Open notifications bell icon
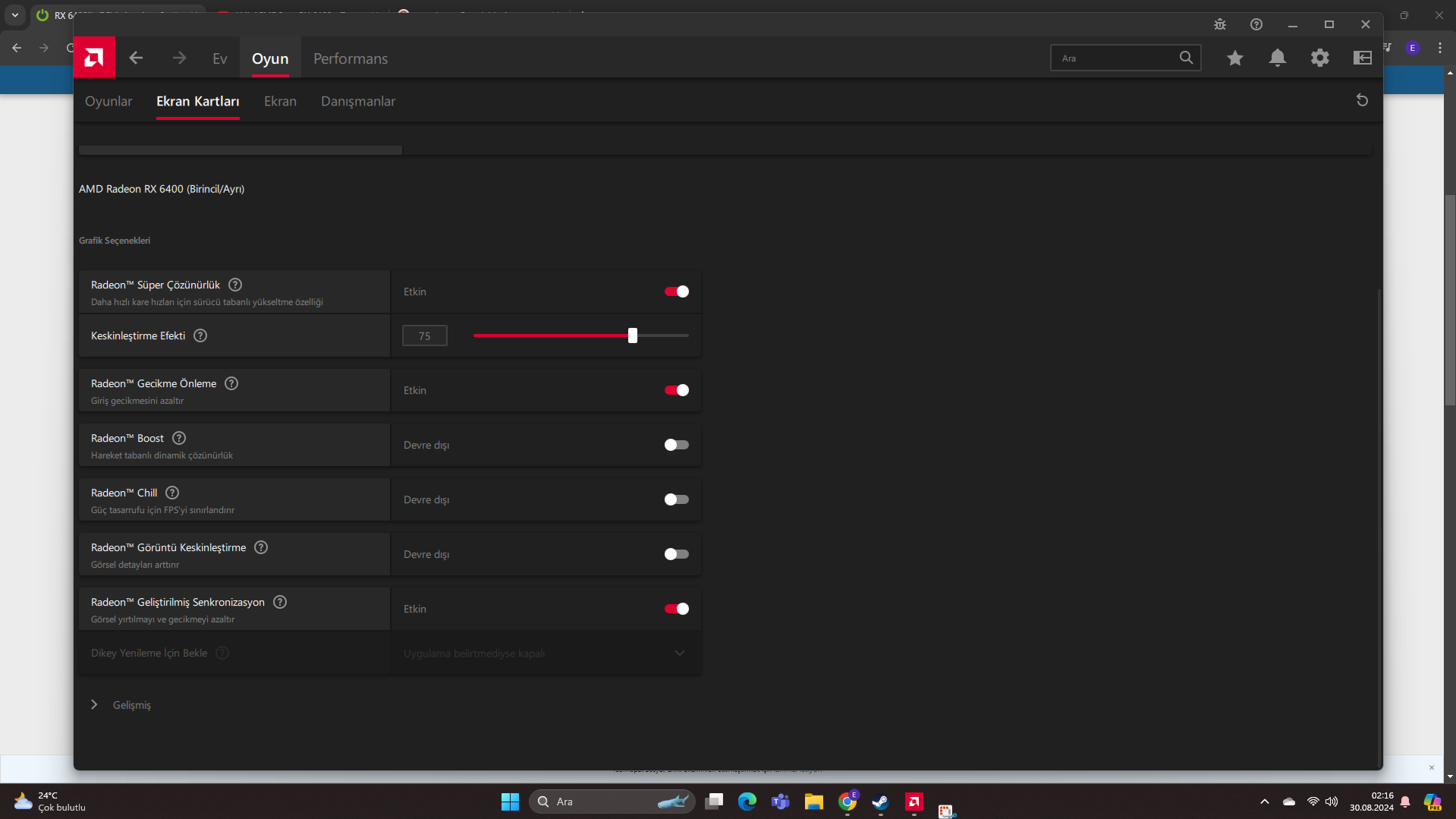The height and width of the screenshot is (819, 1456). [x=1278, y=58]
